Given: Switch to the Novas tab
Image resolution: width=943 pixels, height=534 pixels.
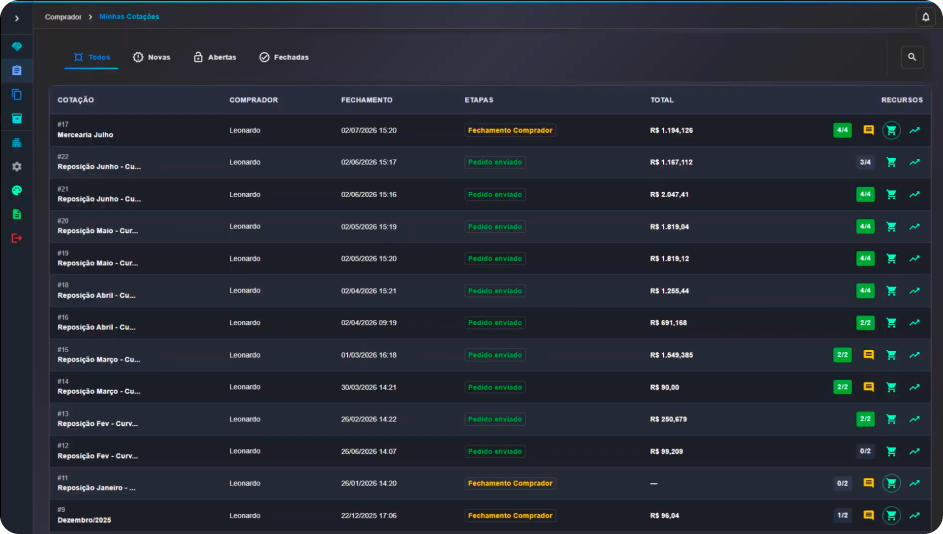Looking at the screenshot, I should [x=152, y=57].
